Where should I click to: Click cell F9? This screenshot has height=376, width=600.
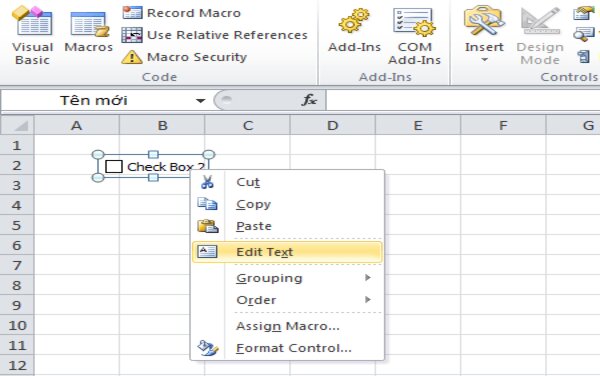pos(503,305)
